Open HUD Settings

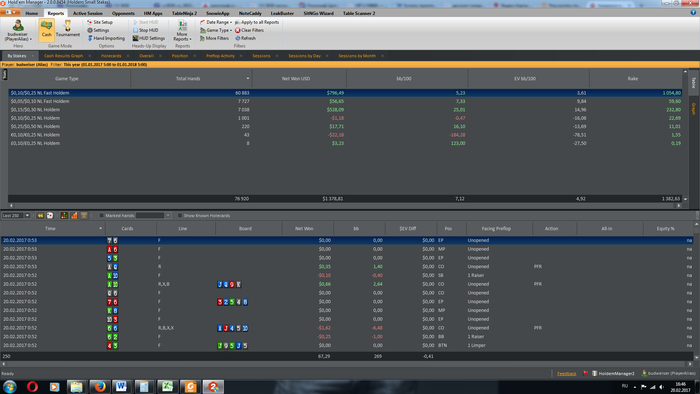(148, 38)
